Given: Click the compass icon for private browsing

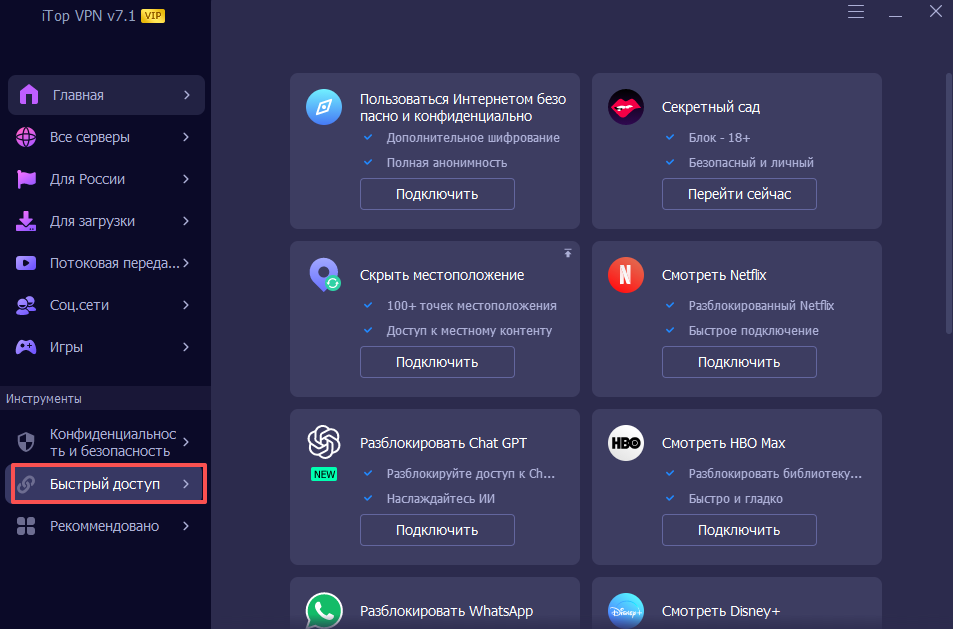Looking at the screenshot, I should click(x=324, y=107).
